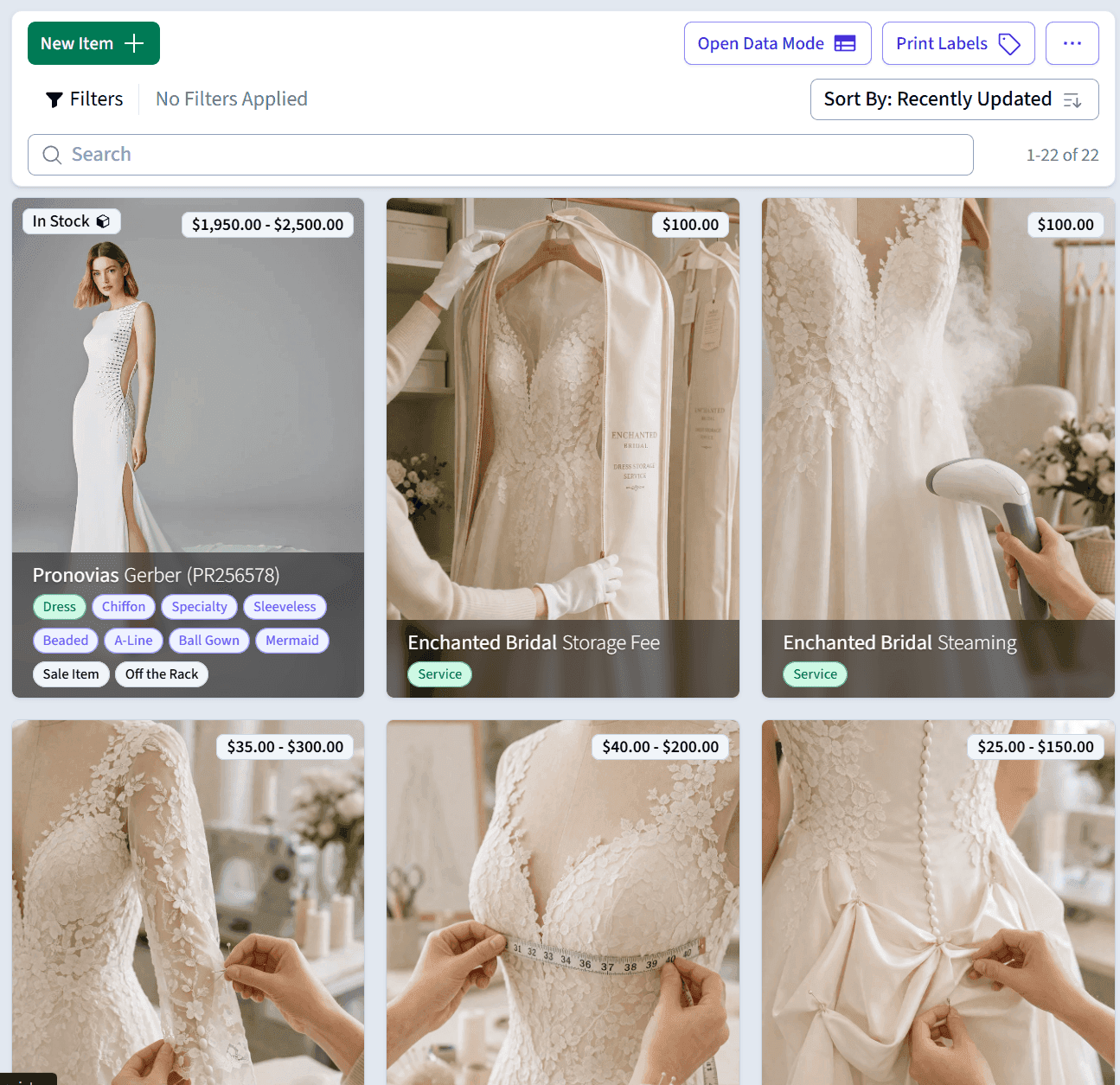The width and height of the screenshot is (1120, 1085).
Task: Select the Beaded tag
Action: tap(66, 641)
